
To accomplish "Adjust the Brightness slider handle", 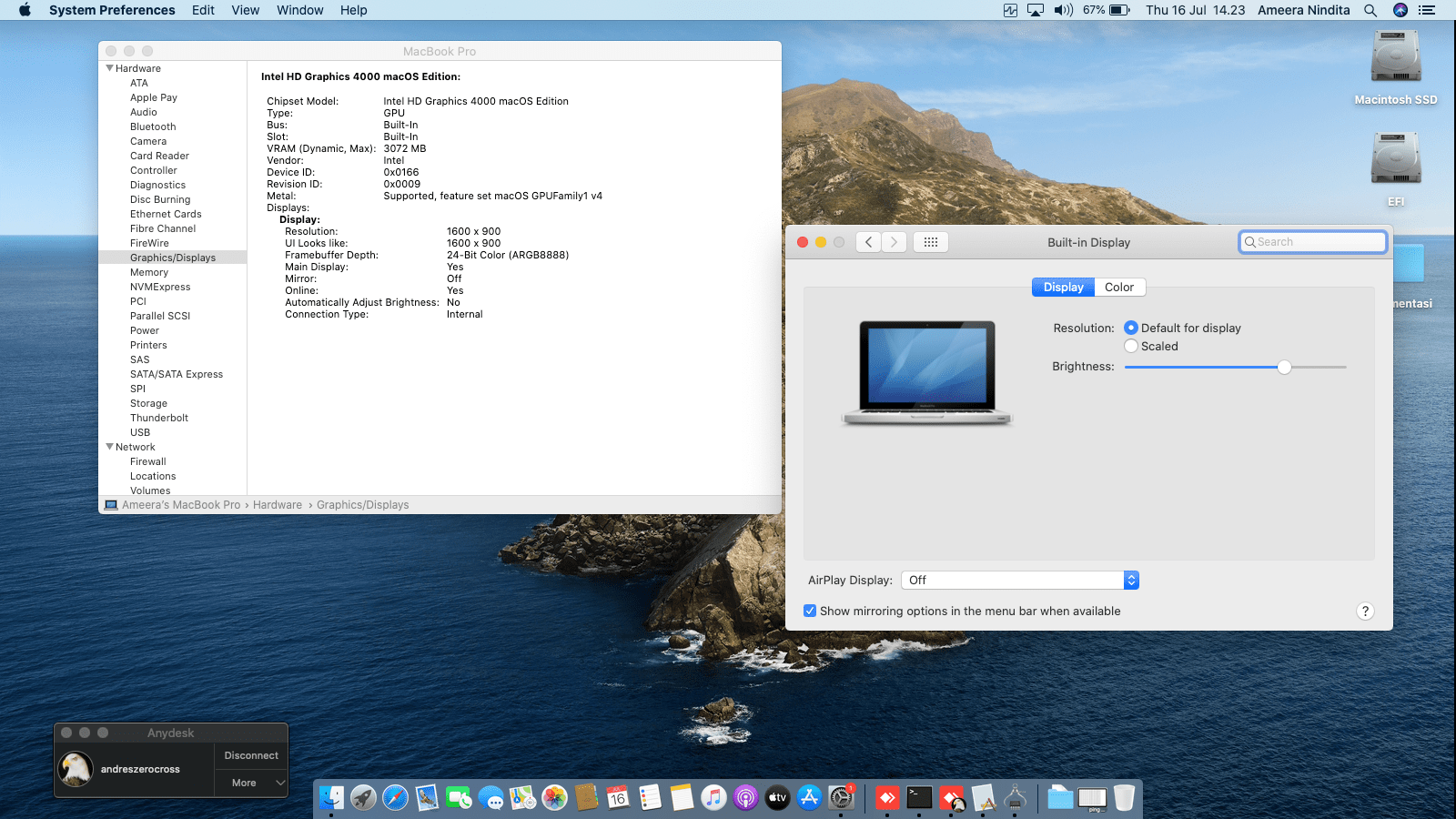I will (x=1284, y=367).
